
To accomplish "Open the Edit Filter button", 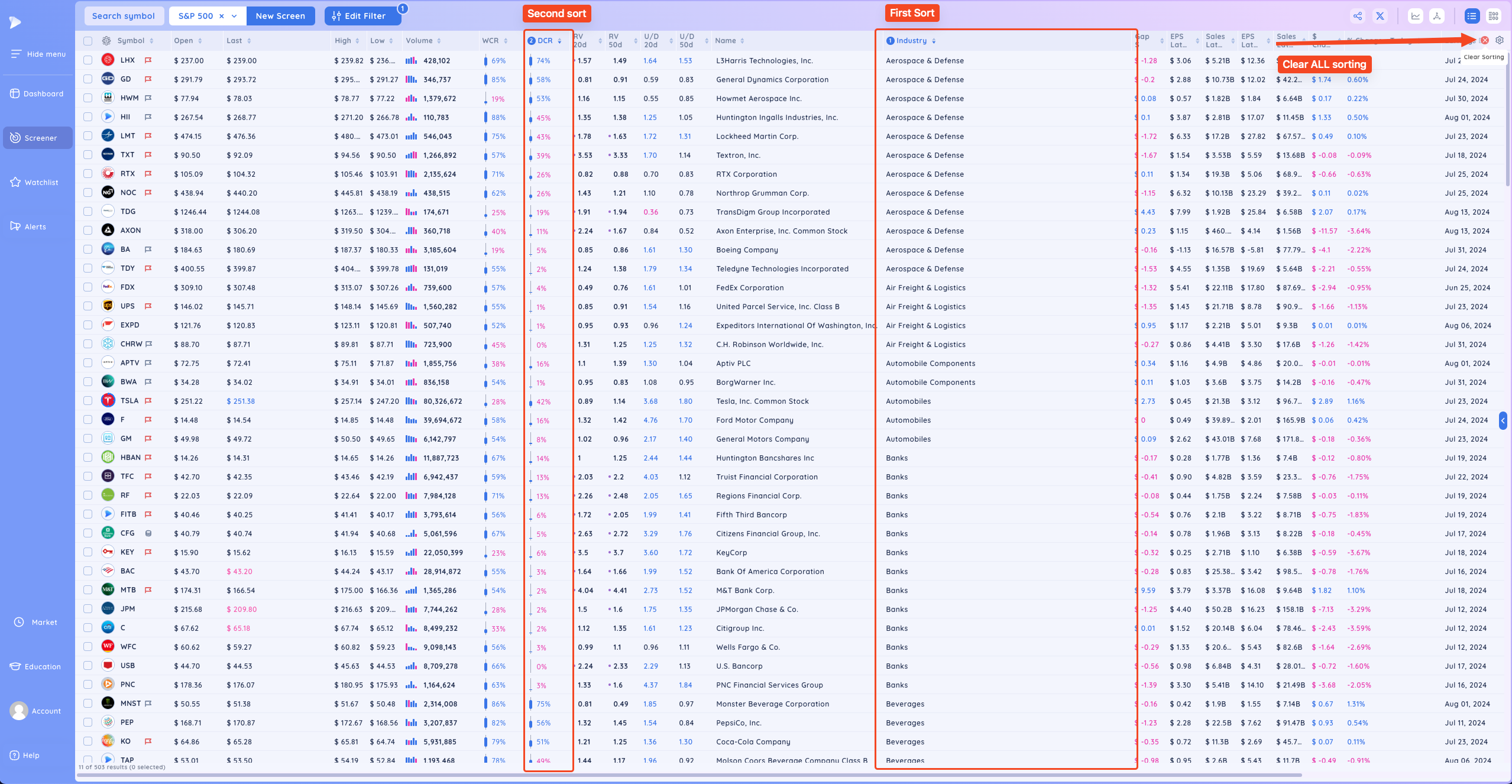I will point(362,16).
